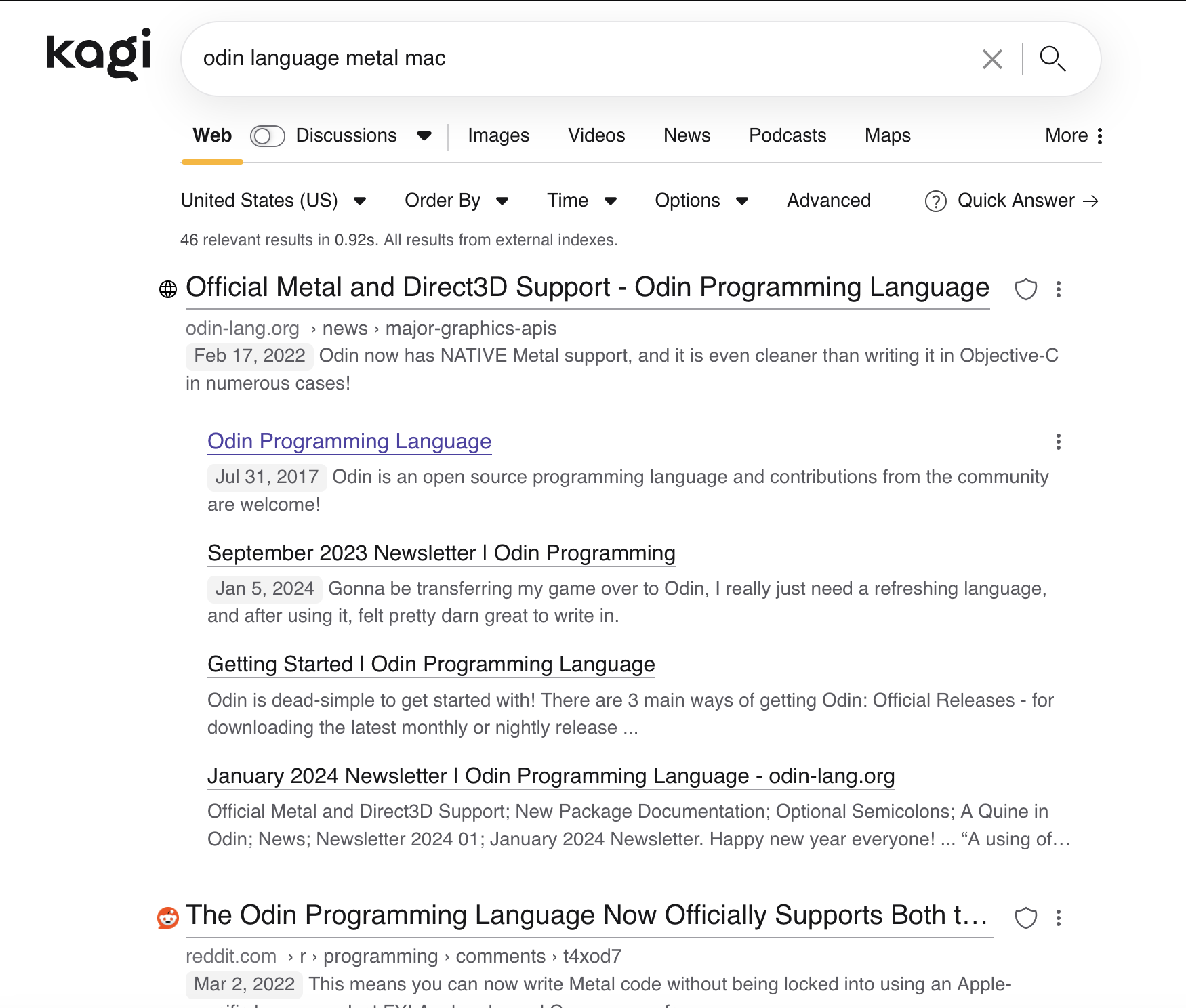Click the Kagi logo

tap(99, 54)
